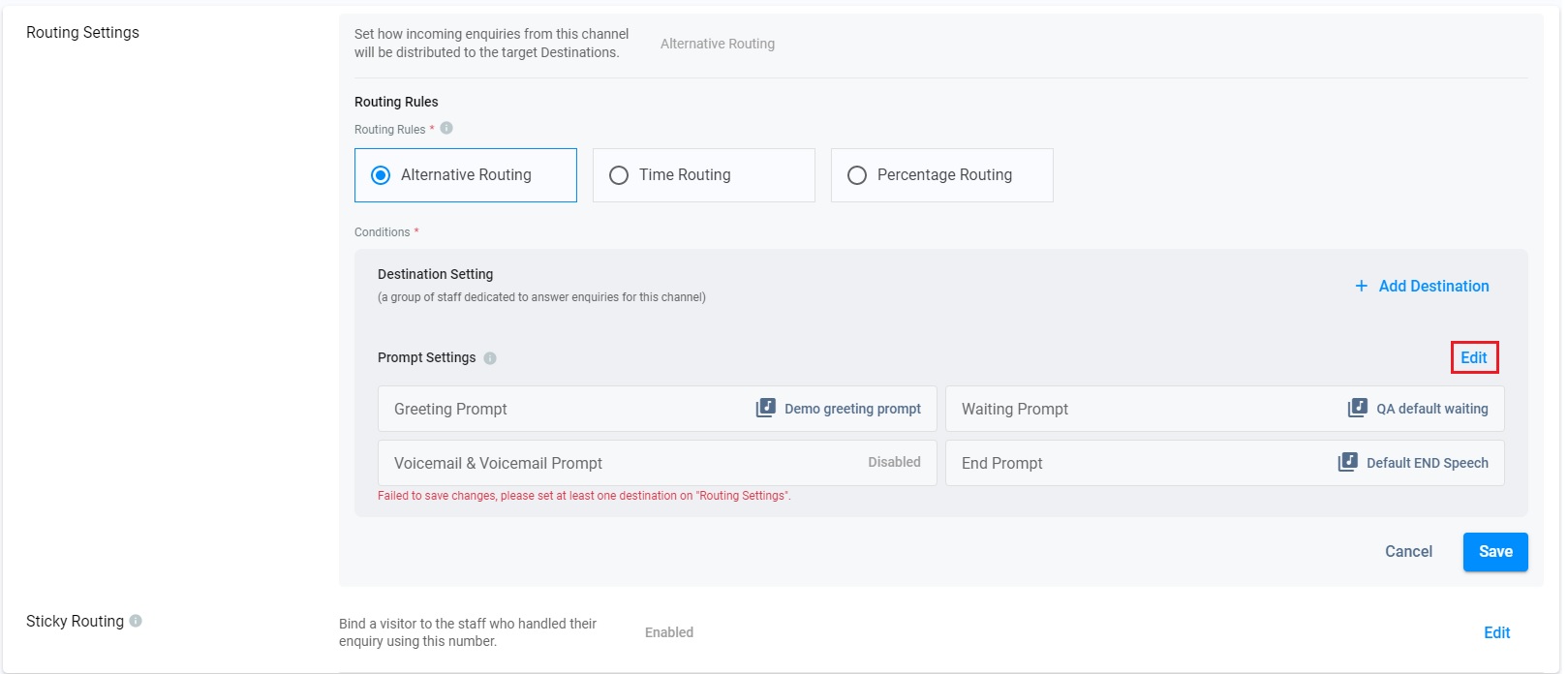Save the routing settings

click(x=1494, y=552)
